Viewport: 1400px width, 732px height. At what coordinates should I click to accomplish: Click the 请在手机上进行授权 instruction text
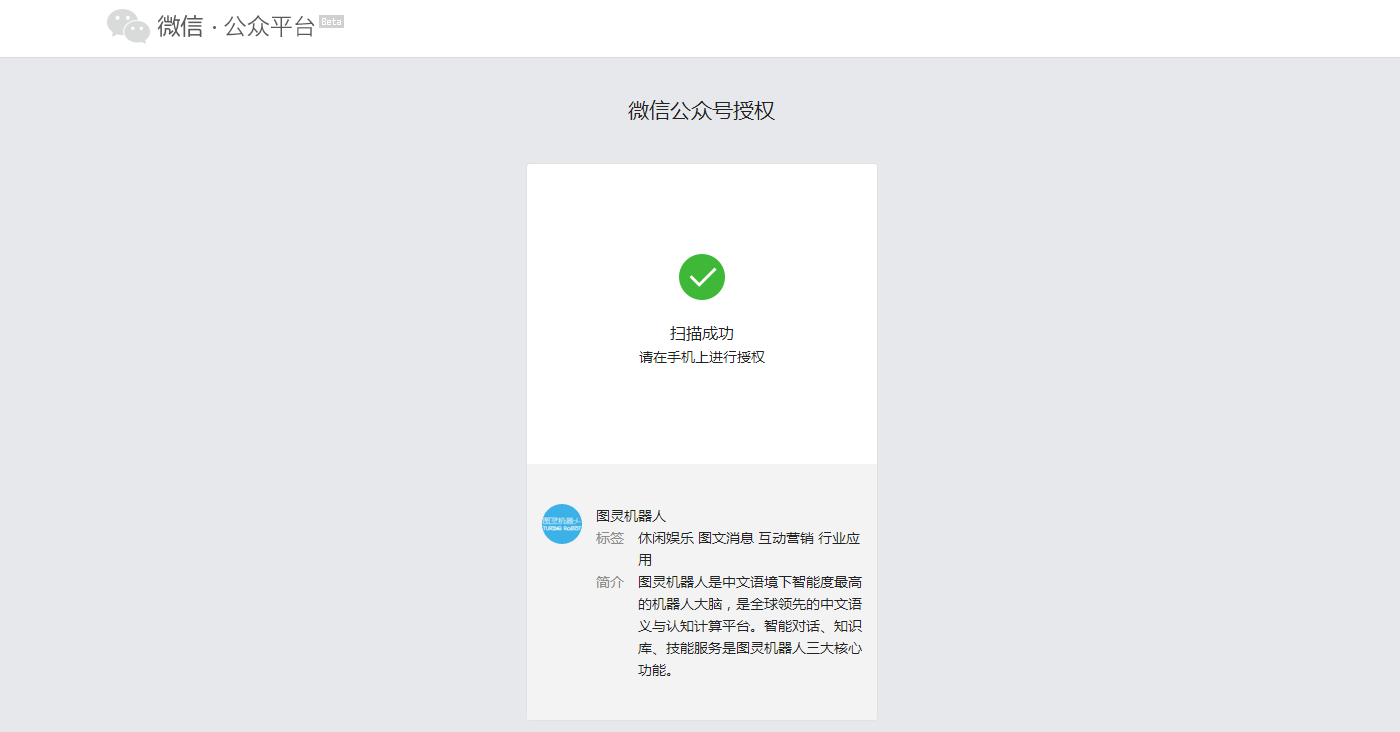click(702, 357)
